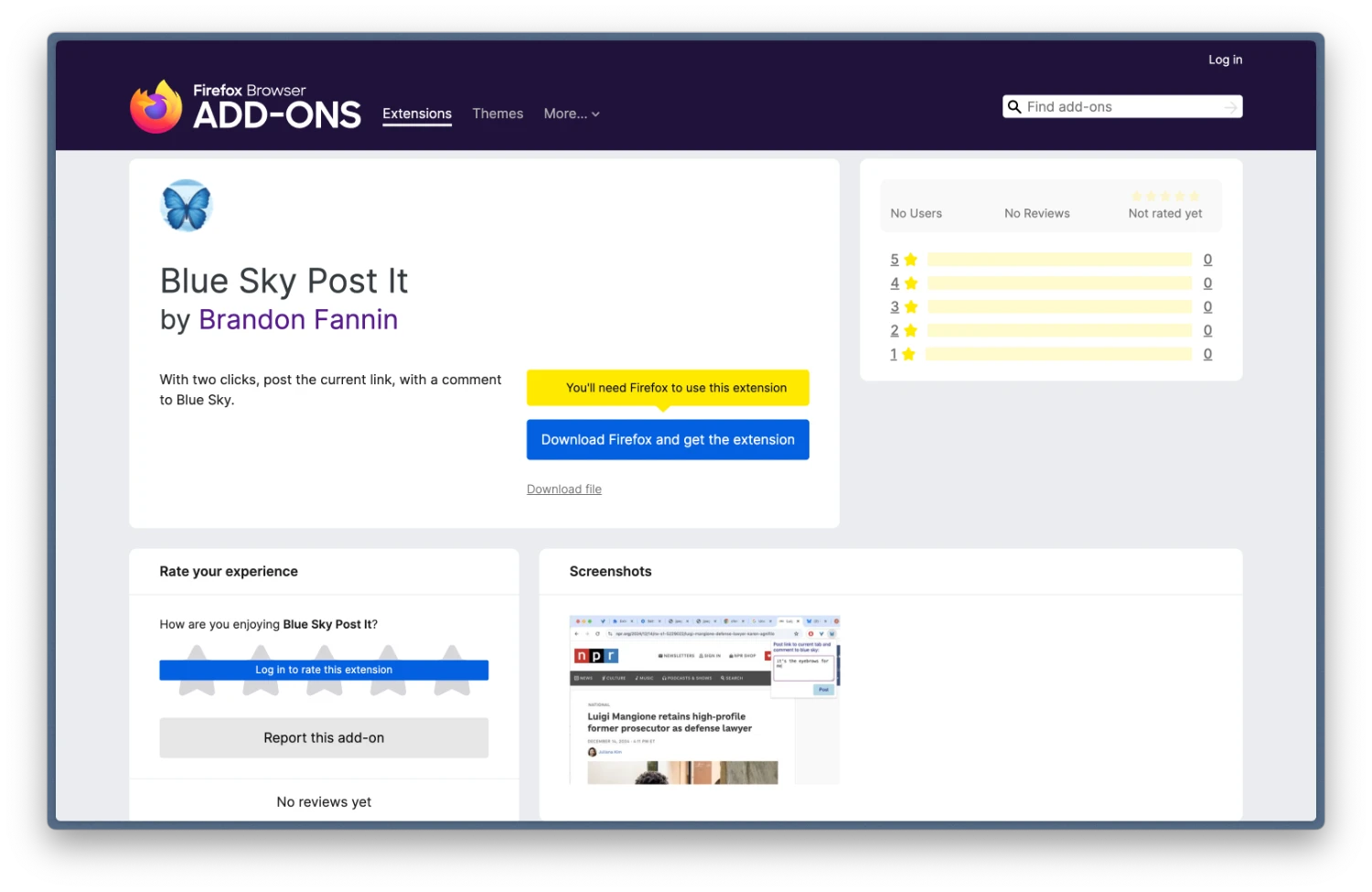
Task: Click the Download file link
Action: coord(564,489)
